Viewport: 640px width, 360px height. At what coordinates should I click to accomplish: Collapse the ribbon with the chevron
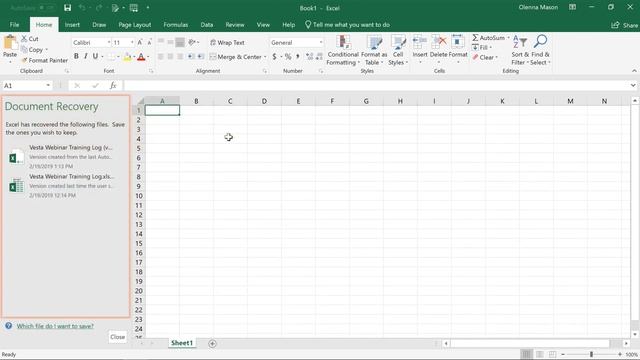[634, 71]
